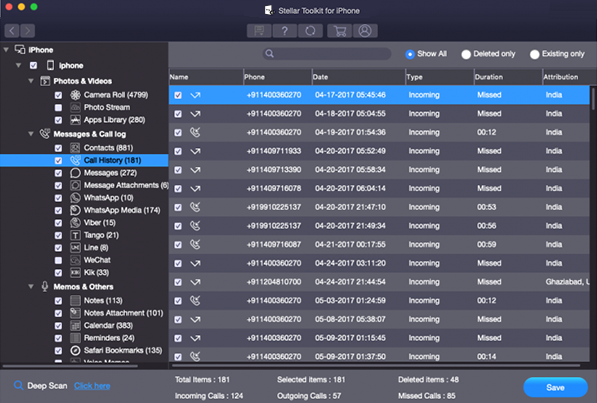Click the Apps Library icon
597x403 pixels.
[x=75, y=120]
